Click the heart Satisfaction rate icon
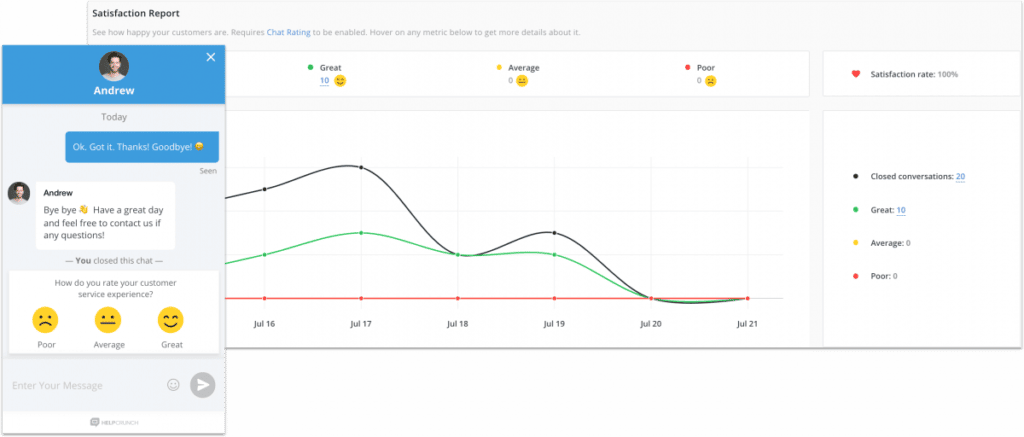 855,74
